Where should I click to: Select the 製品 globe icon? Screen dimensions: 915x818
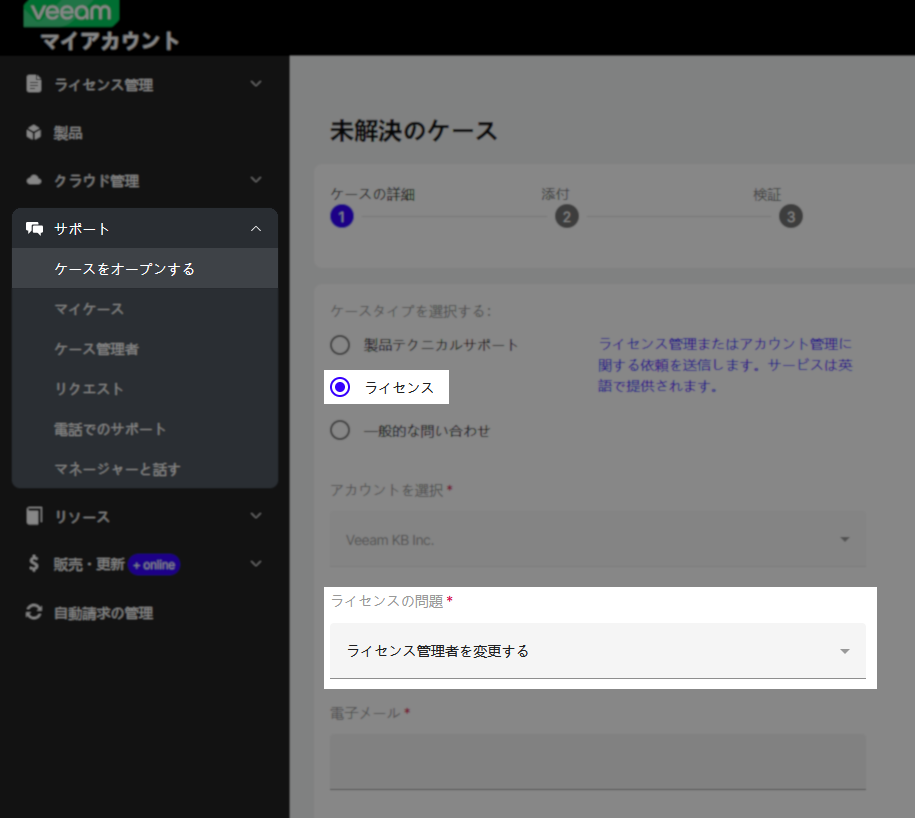point(32,132)
